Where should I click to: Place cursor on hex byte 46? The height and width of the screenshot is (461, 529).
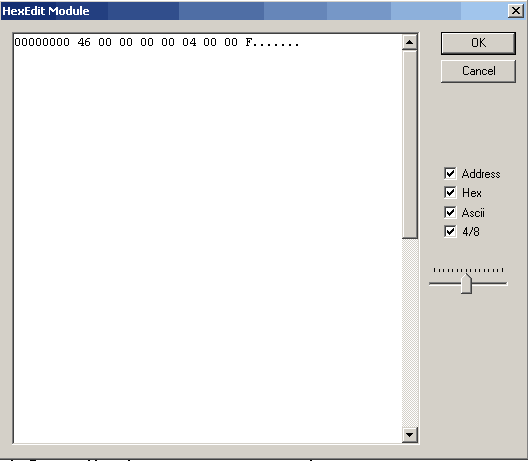84,42
